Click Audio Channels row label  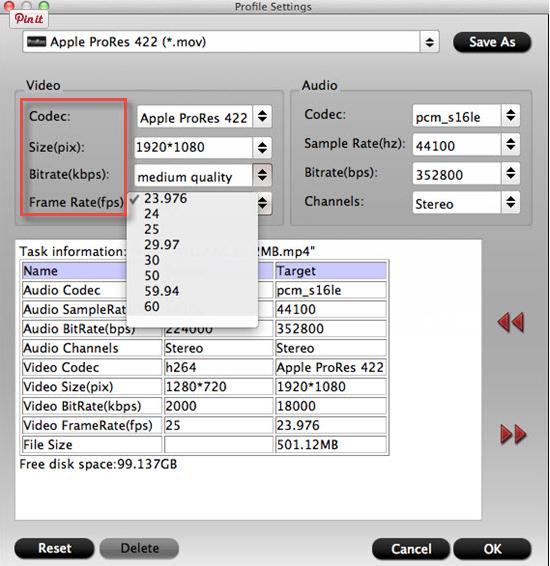coord(92,348)
